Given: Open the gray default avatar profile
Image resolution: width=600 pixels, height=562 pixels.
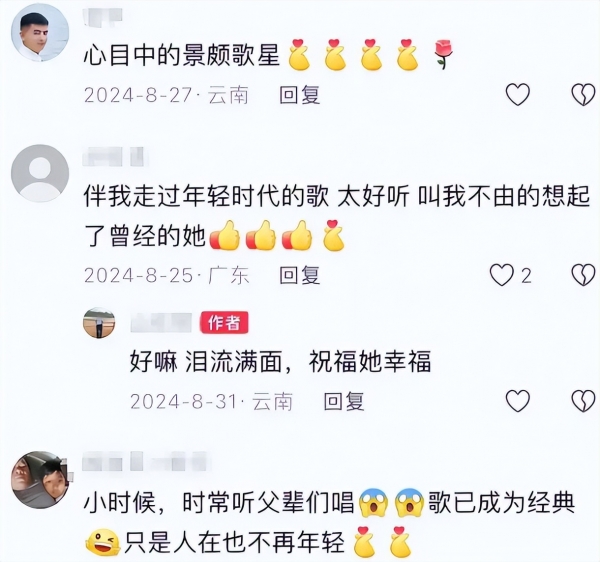Looking at the screenshot, I should tap(40, 173).
